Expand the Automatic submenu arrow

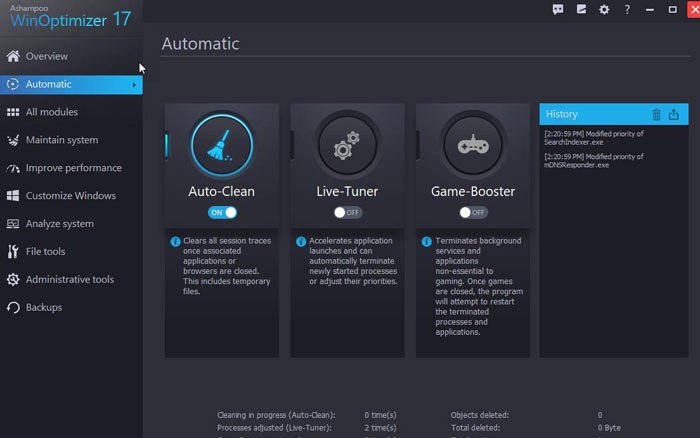tap(134, 84)
